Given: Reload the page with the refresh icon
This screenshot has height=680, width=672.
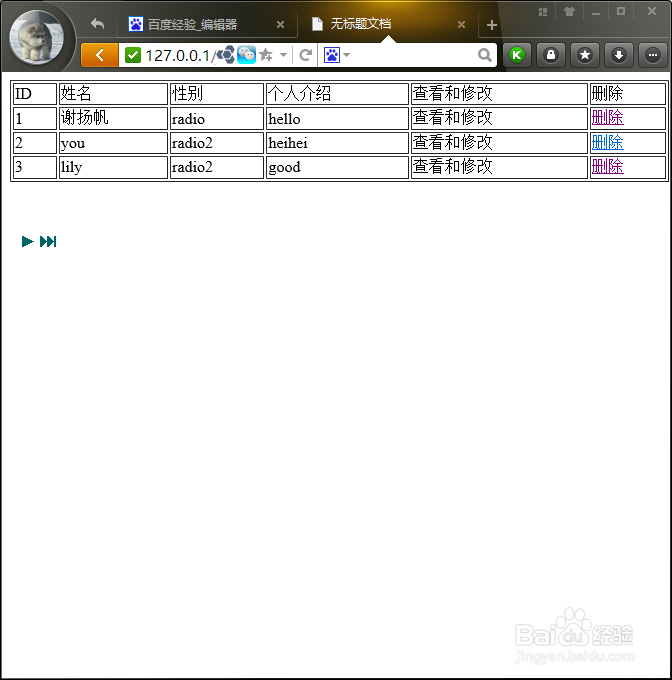Looking at the screenshot, I should click(x=306, y=55).
